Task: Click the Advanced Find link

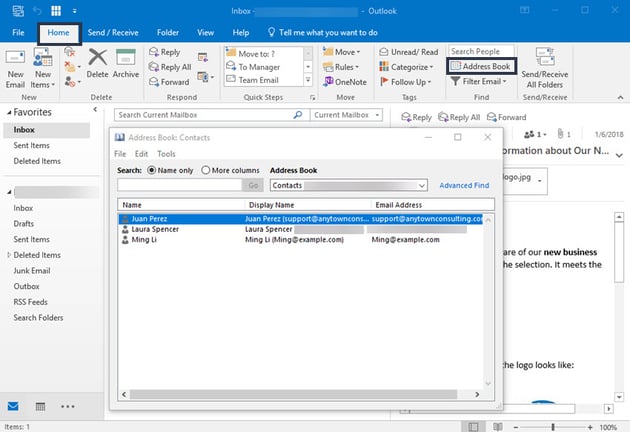Action: [464, 185]
